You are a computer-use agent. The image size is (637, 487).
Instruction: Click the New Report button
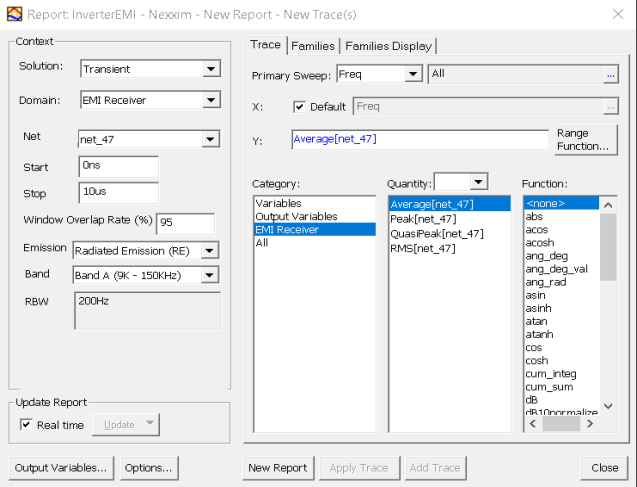click(x=276, y=467)
